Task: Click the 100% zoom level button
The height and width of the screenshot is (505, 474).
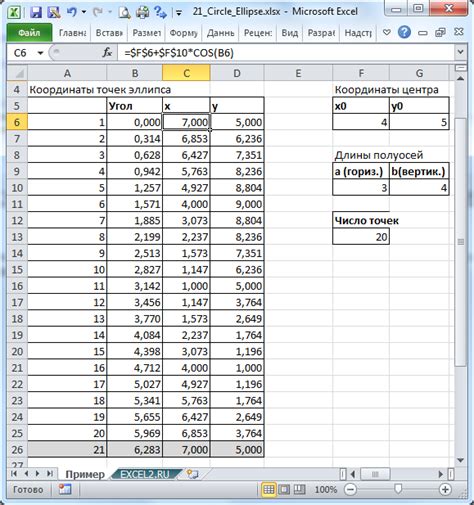Action: coord(326,489)
